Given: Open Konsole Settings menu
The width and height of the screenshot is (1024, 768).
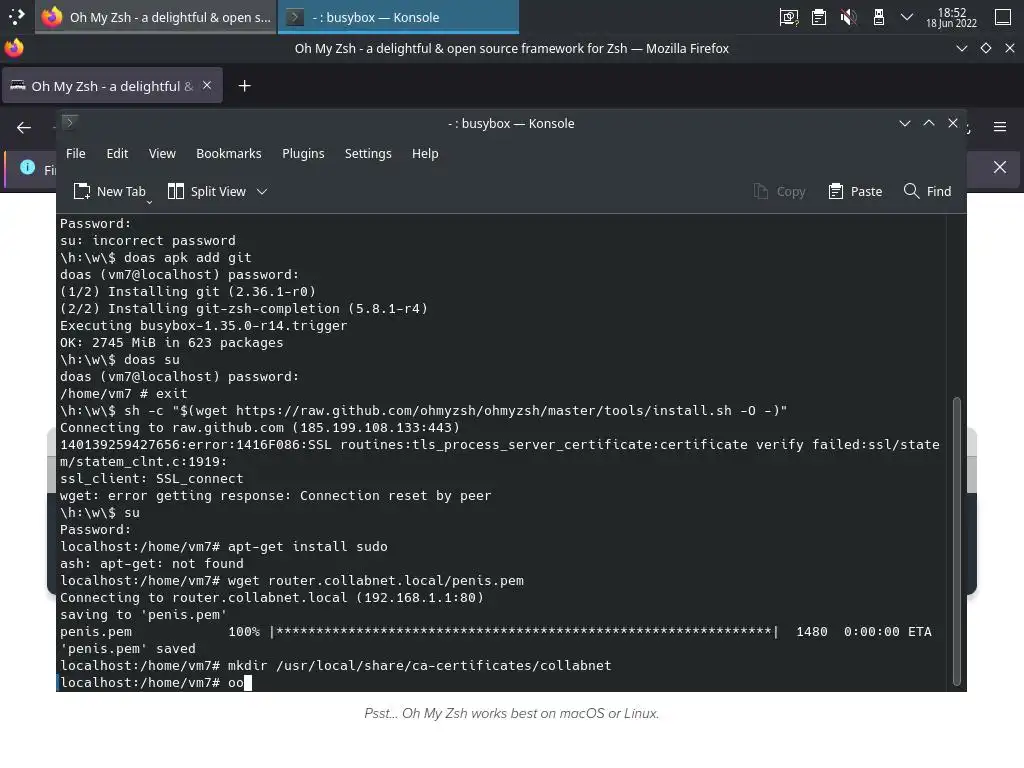Looking at the screenshot, I should 368,153.
